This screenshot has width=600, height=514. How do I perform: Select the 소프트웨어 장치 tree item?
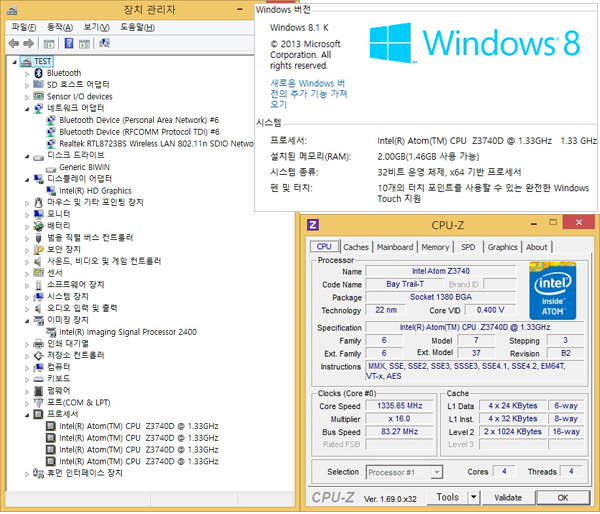[x=75, y=285]
